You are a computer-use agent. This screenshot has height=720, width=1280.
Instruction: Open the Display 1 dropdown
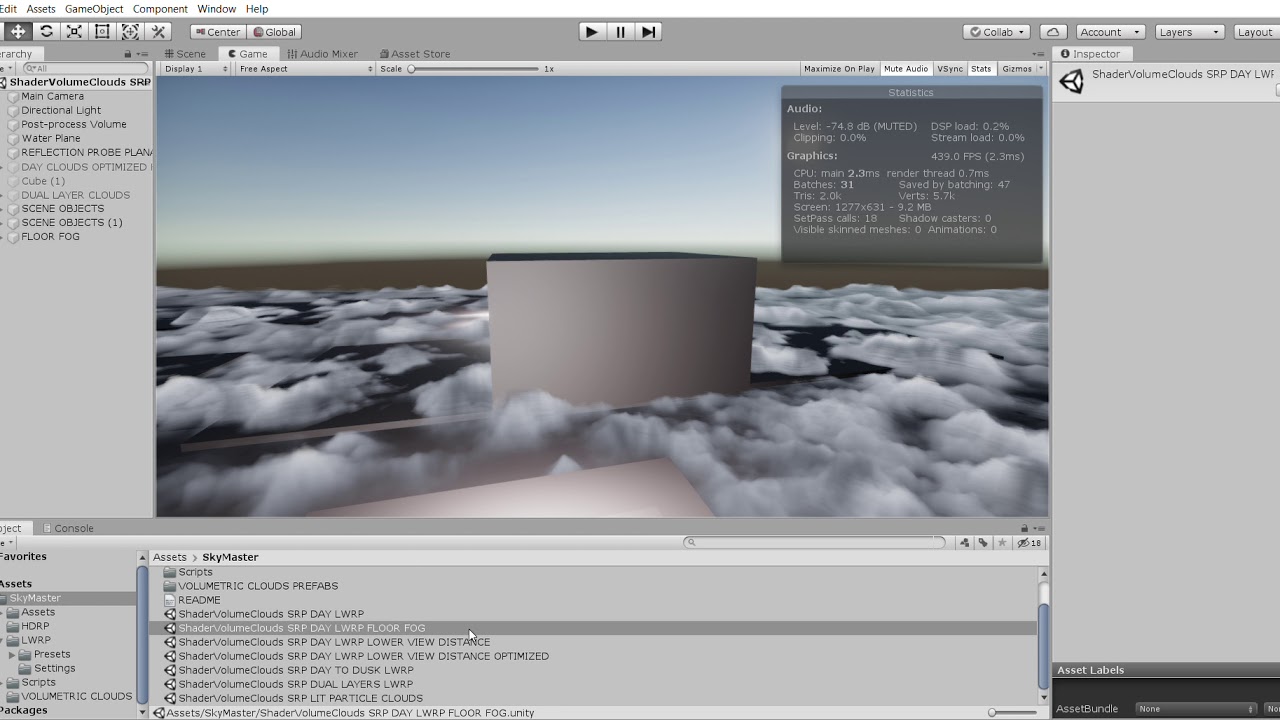[x=196, y=69]
